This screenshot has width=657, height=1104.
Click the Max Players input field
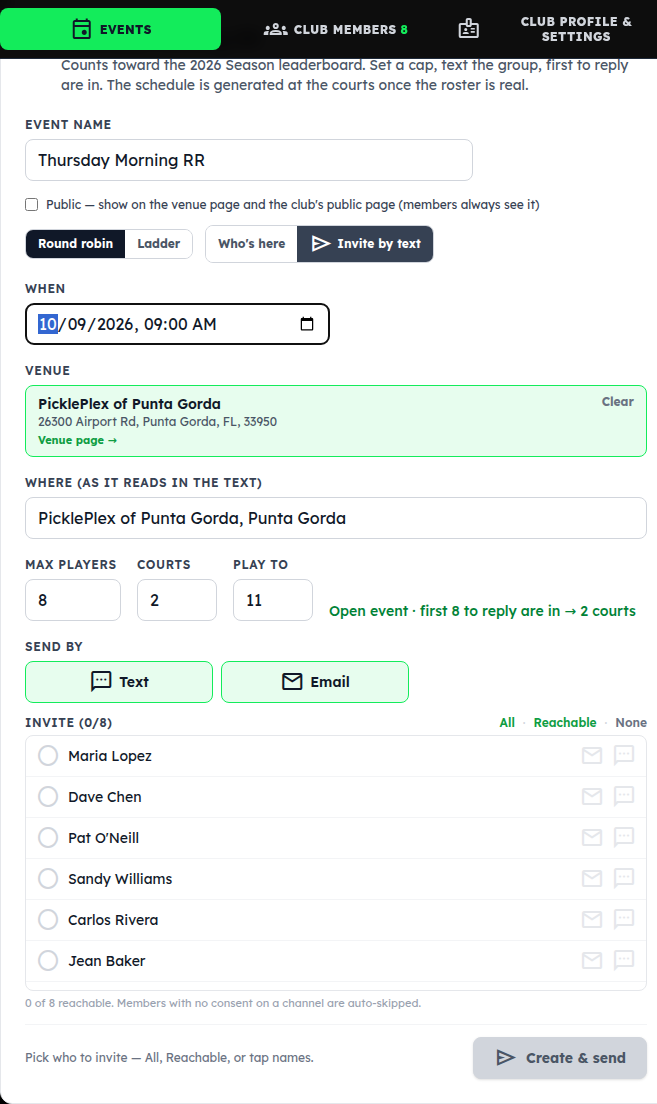click(73, 600)
